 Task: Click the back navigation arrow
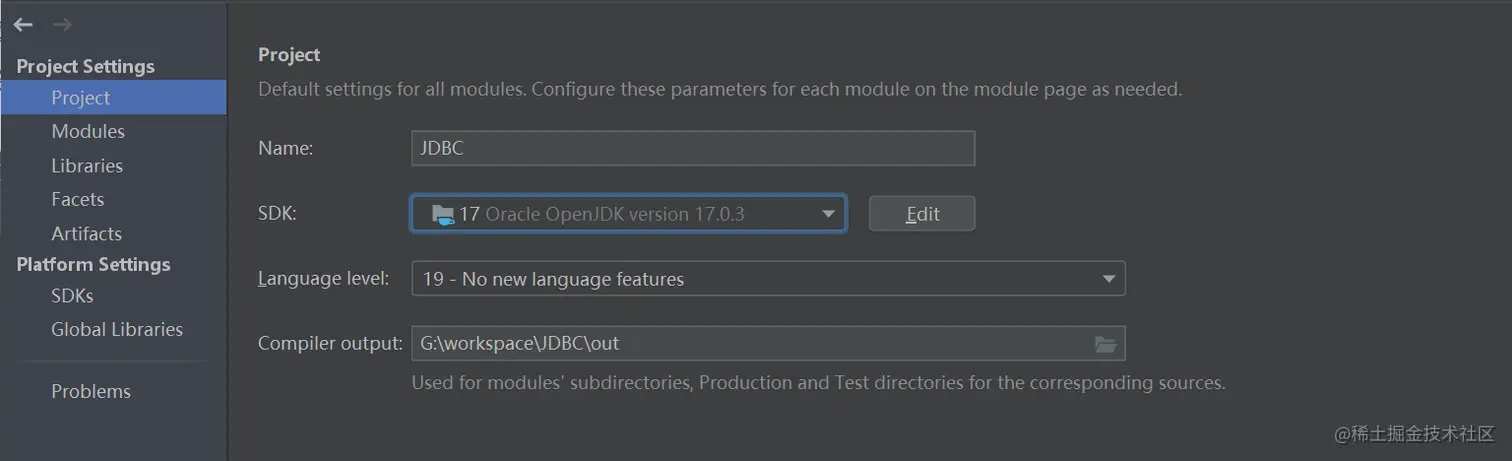(x=23, y=25)
